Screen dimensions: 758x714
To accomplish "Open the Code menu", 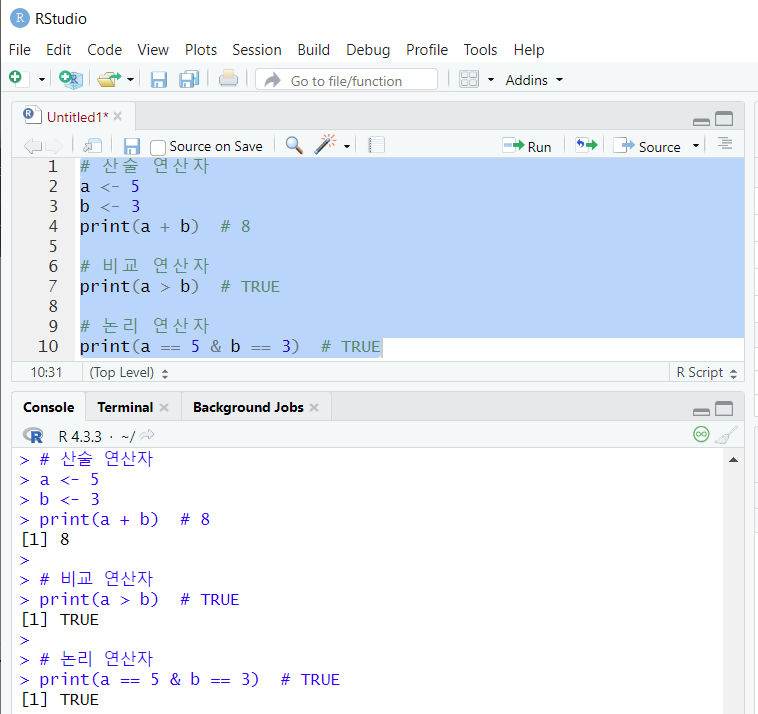I will pos(104,50).
